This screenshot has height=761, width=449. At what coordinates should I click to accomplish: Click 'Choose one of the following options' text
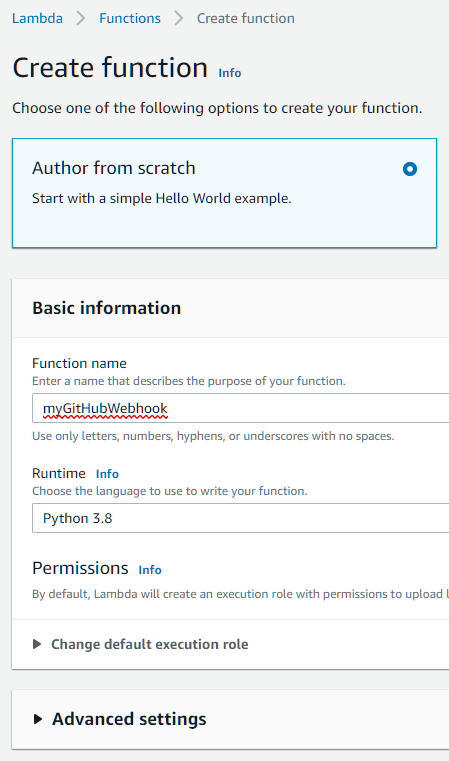tap(217, 108)
